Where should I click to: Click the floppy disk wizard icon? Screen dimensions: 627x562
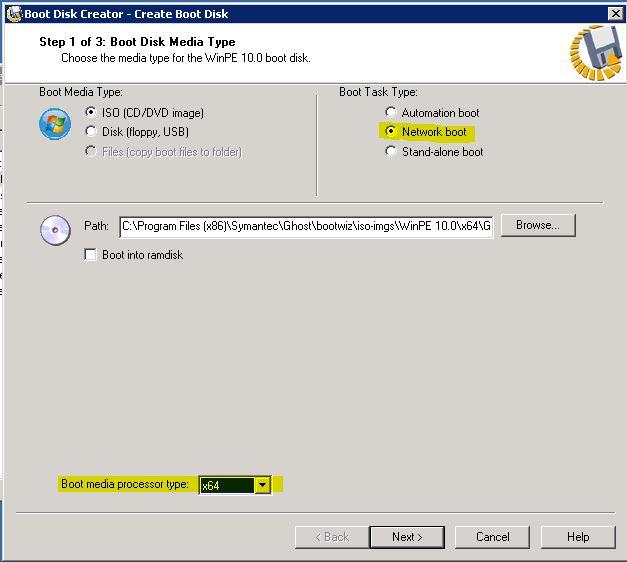[596, 52]
